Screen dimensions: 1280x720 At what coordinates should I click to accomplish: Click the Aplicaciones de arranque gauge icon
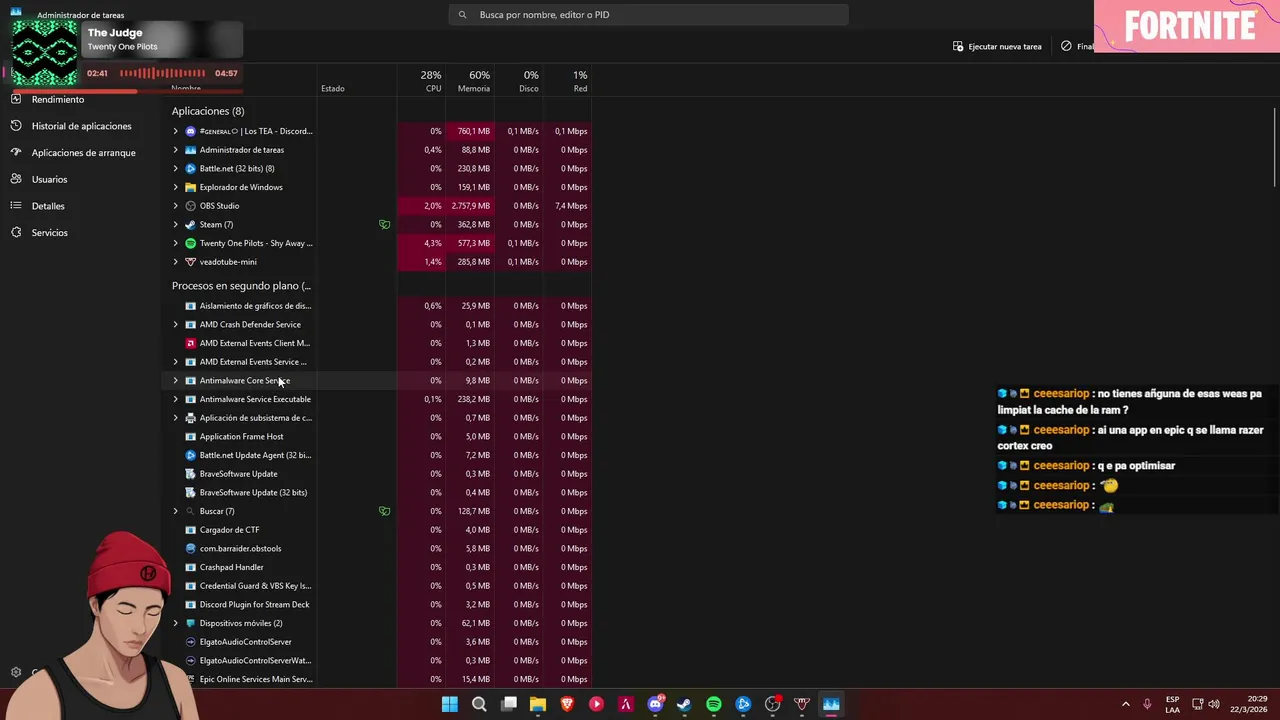(x=16, y=153)
